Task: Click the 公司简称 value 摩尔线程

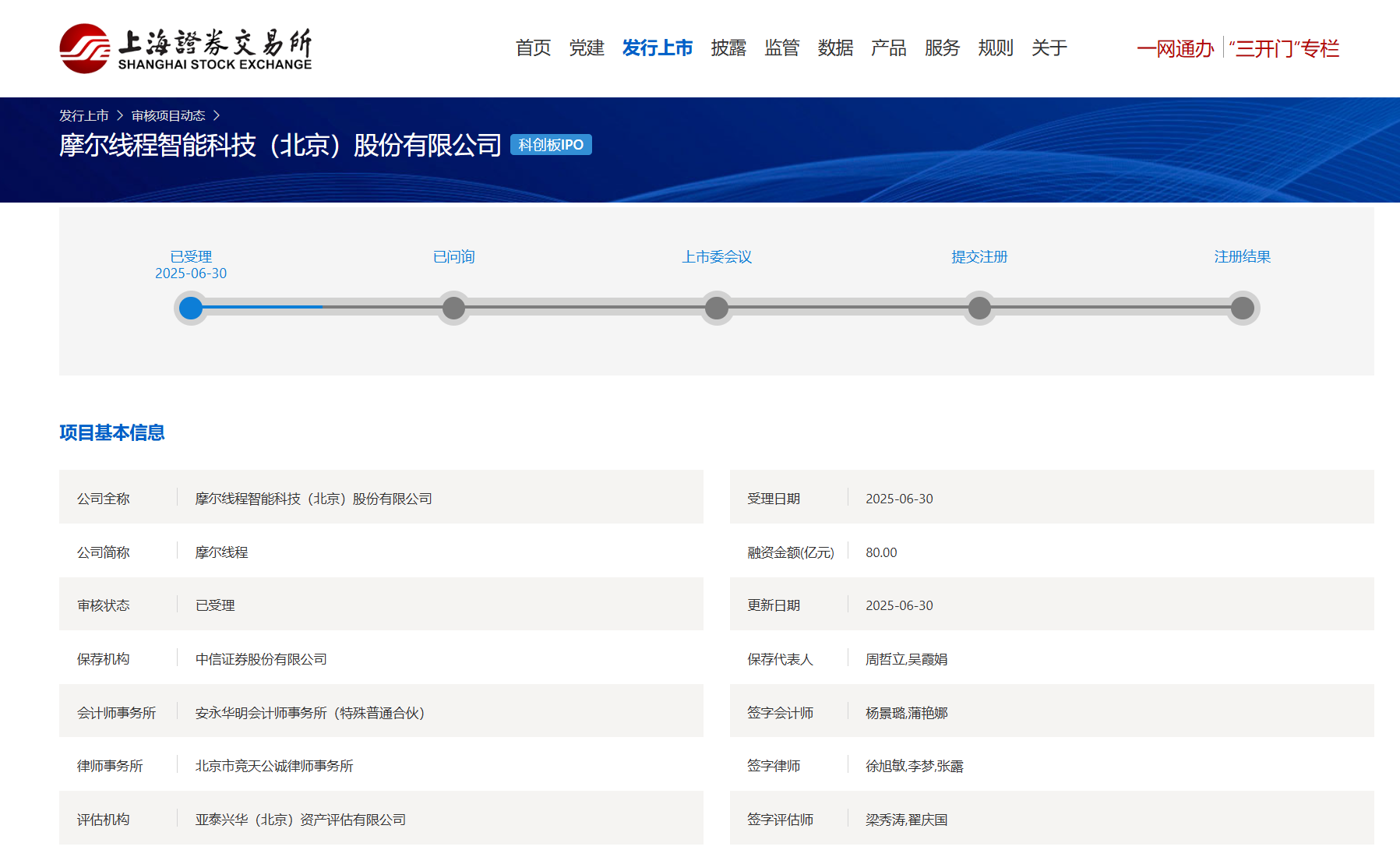Action: 221,552
